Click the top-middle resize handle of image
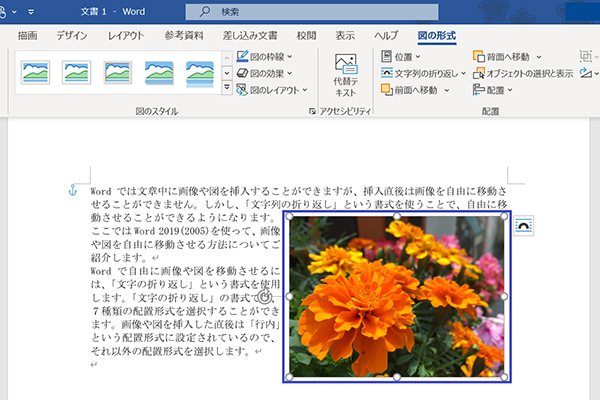 click(397, 217)
